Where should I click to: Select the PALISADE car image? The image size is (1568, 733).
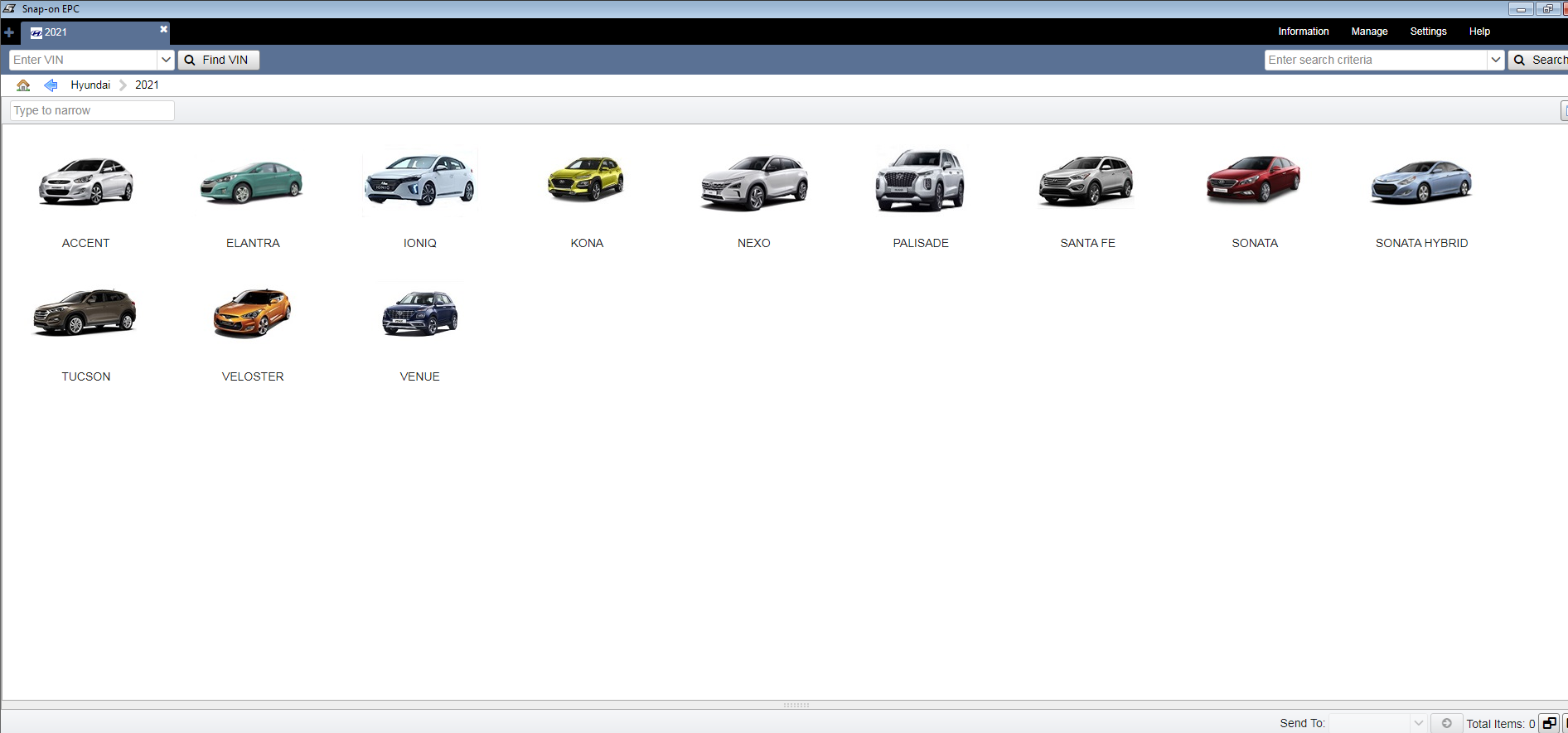[x=921, y=181]
